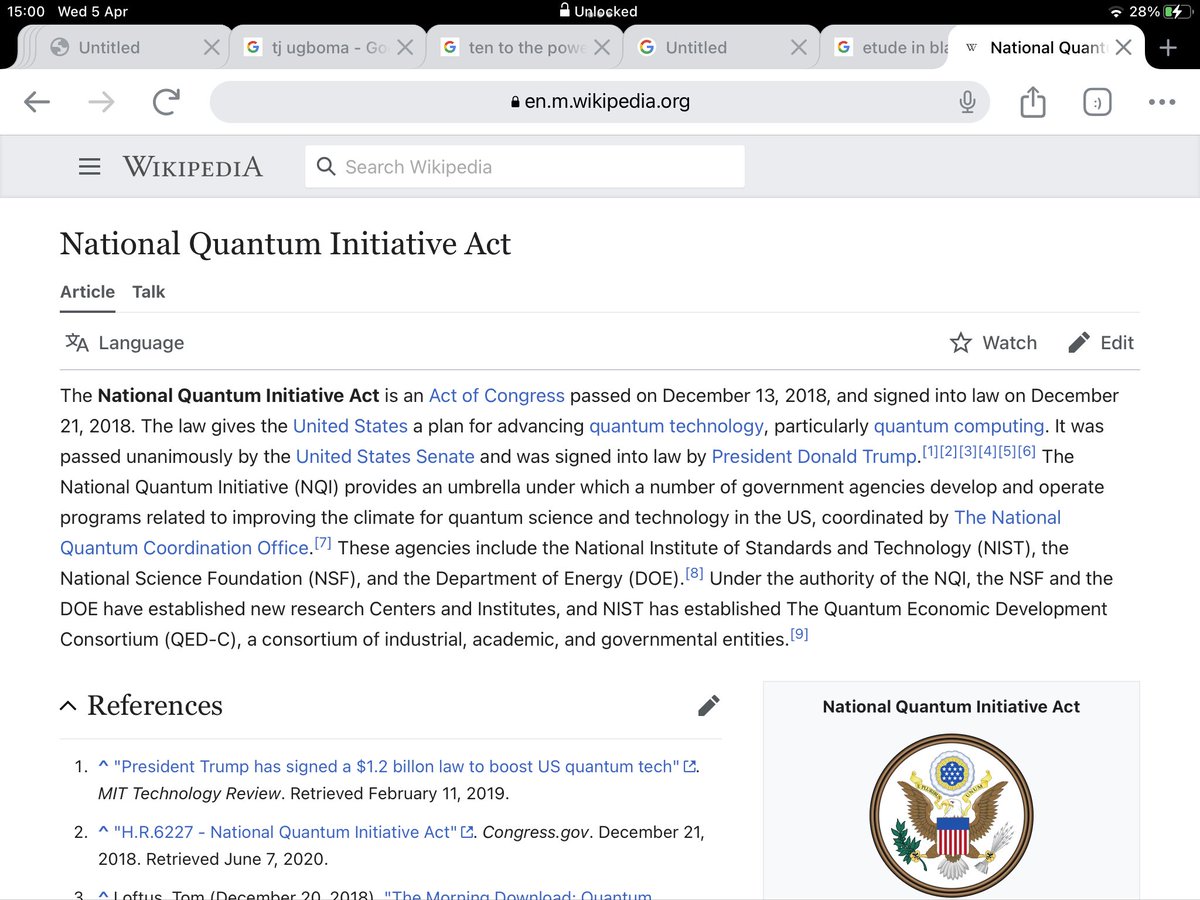
Task: Open the tab switcher smiley button
Action: pos(1097,102)
